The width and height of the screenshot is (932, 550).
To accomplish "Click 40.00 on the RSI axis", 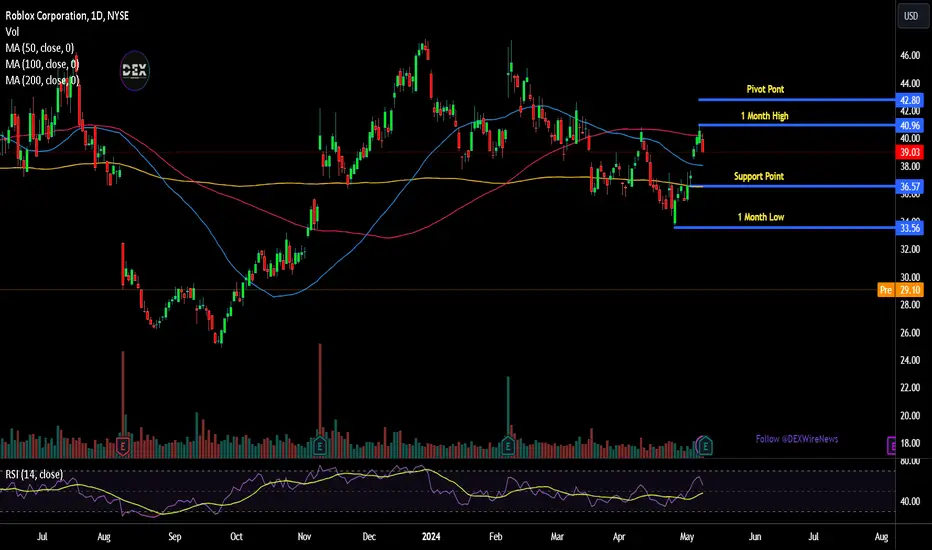I will coord(910,501).
